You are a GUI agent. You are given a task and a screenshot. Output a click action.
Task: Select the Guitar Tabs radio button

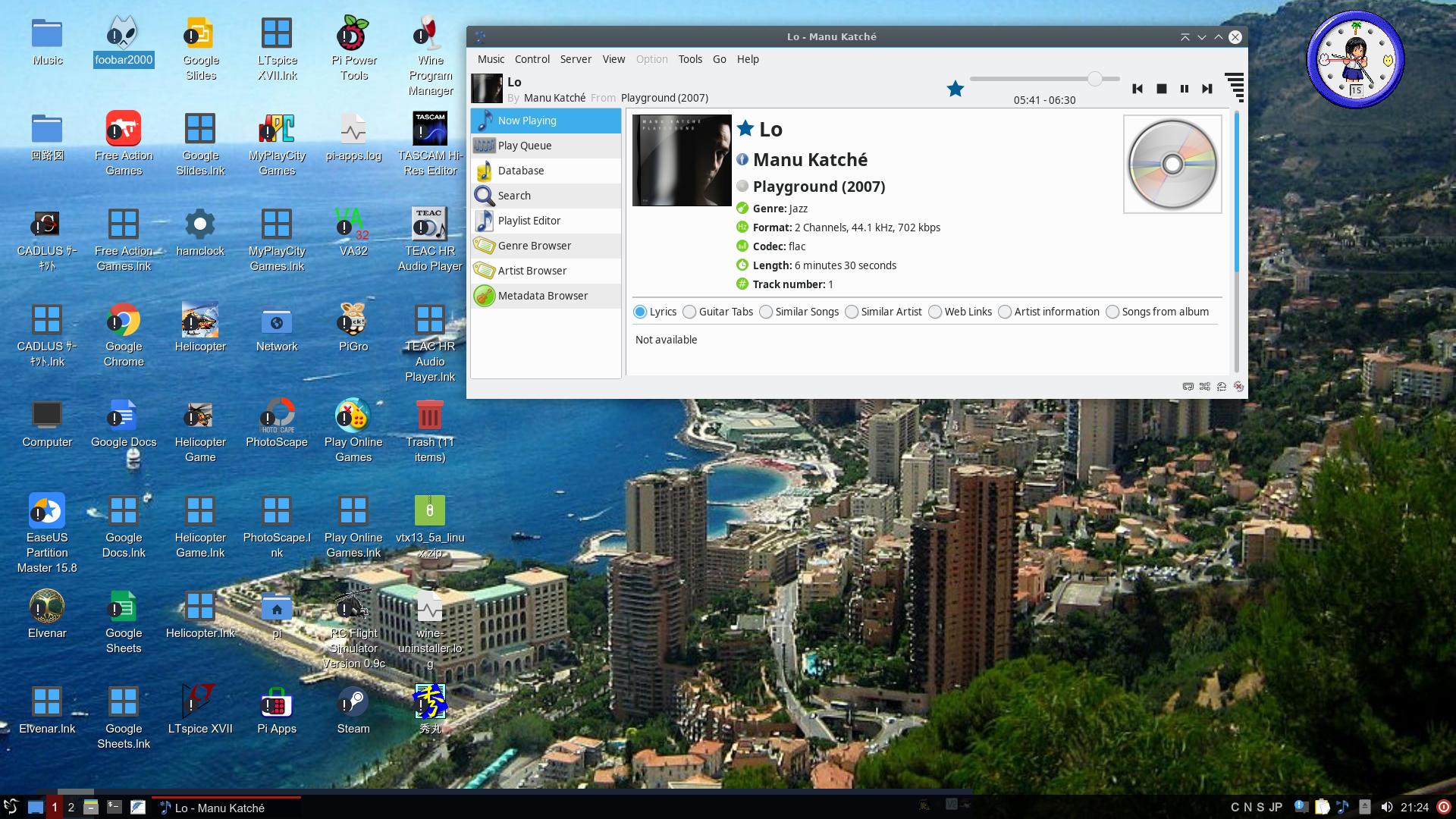coord(689,312)
